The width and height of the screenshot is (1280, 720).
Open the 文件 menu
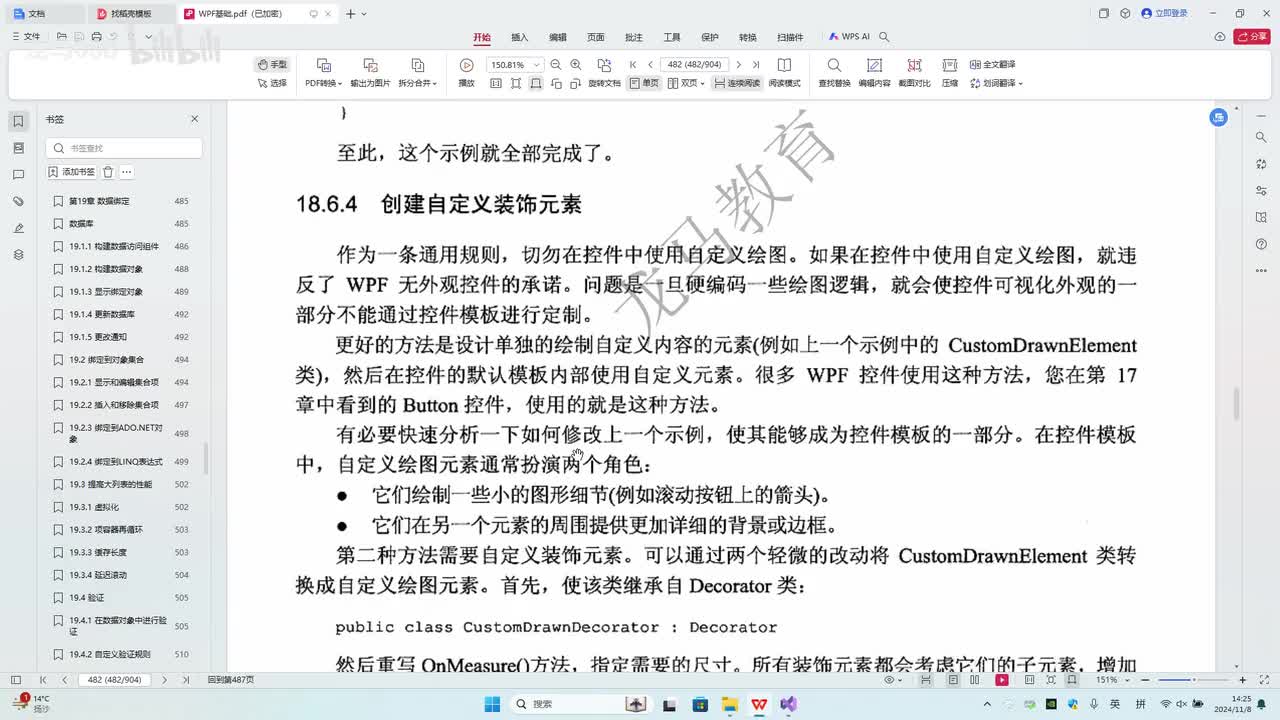click(26, 37)
